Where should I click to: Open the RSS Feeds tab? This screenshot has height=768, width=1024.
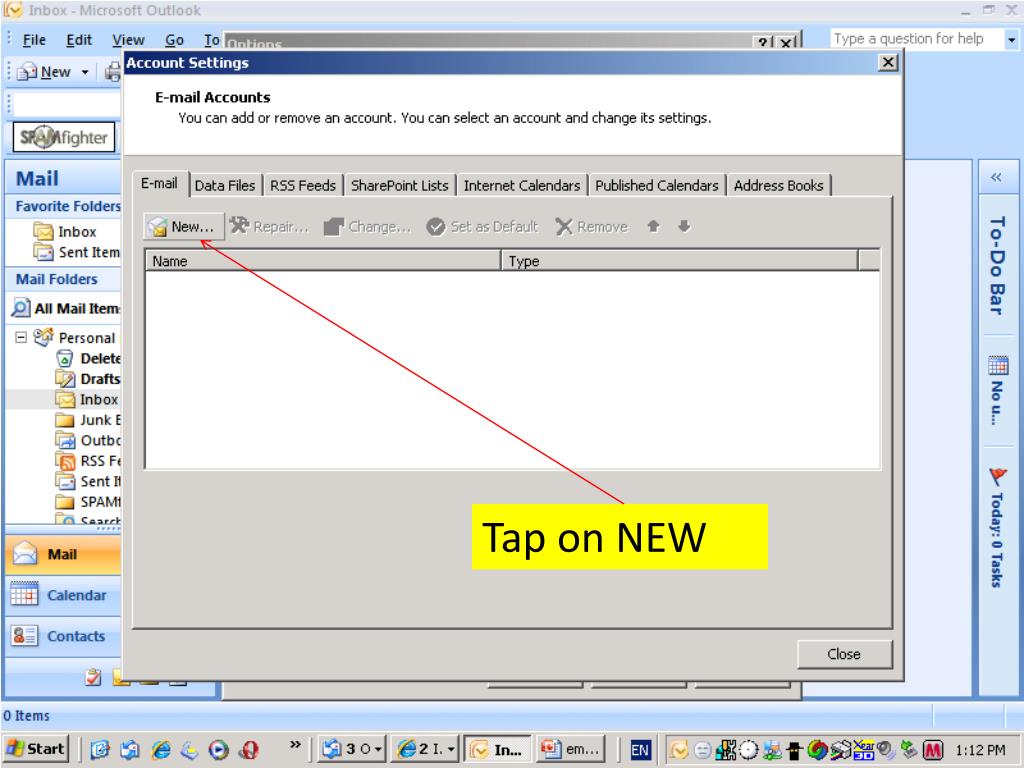point(303,185)
